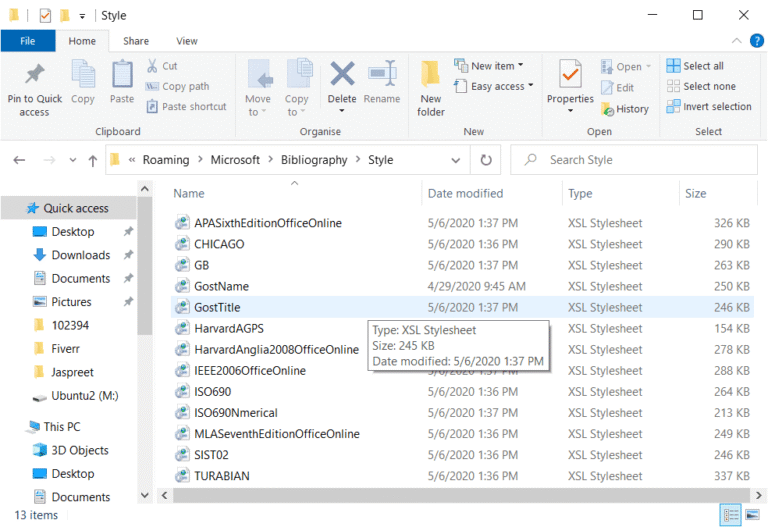The width and height of the screenshot is (768, 527).
Task: Click the navigation pane vertical scrollbar
Action: (x=144, y=267)
